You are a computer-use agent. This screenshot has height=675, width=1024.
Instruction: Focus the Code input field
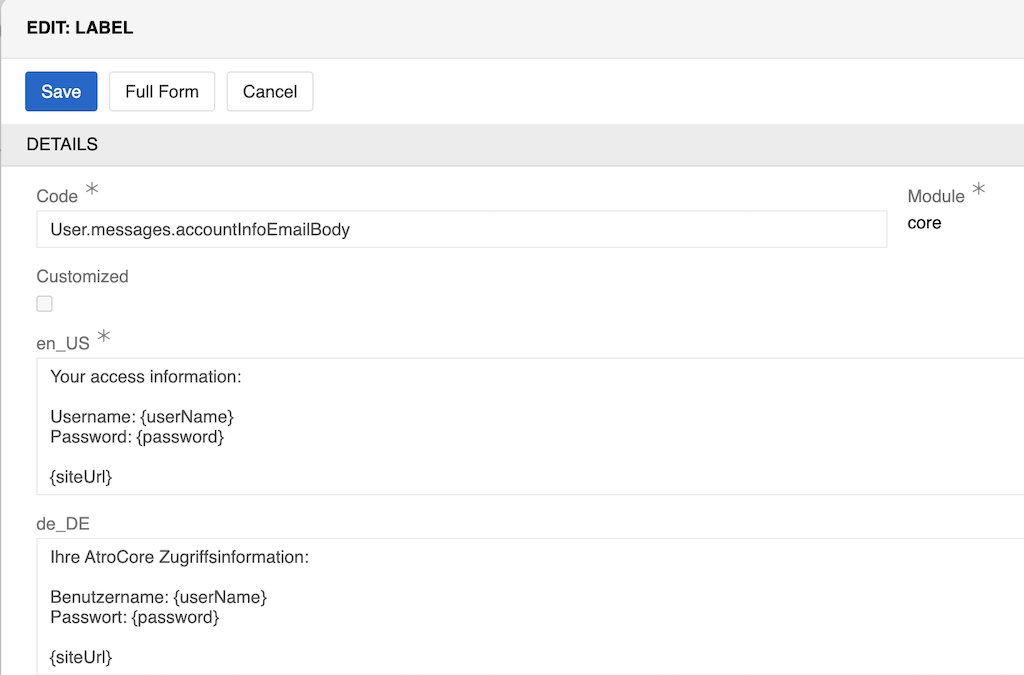460,229
